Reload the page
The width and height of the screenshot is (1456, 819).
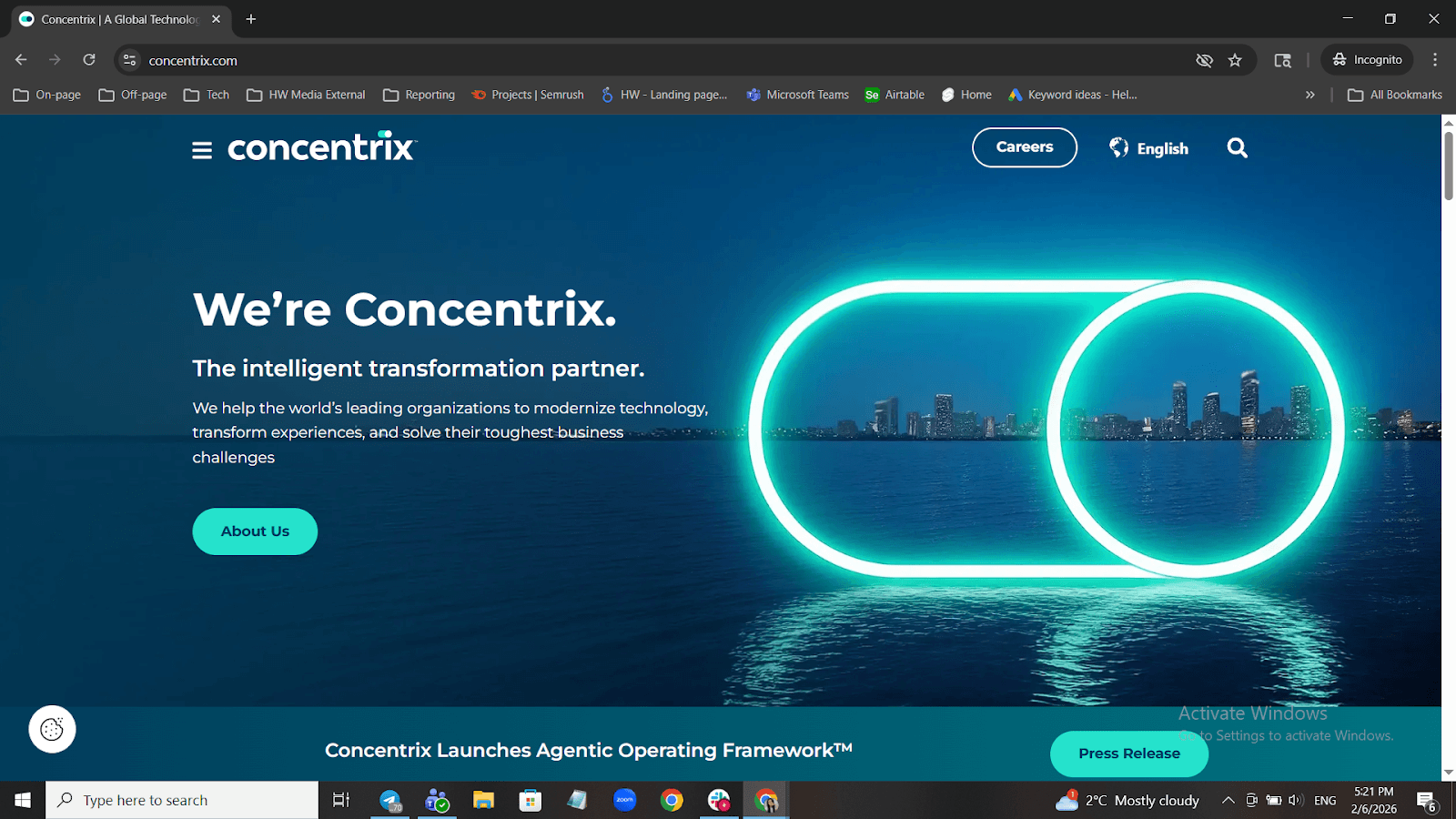coord(89,60)
